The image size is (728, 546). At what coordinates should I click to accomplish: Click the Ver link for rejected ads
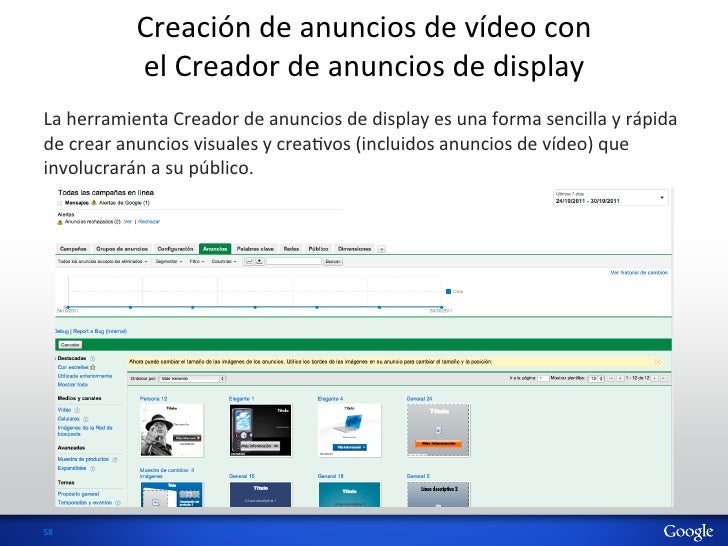click(128, 222)
